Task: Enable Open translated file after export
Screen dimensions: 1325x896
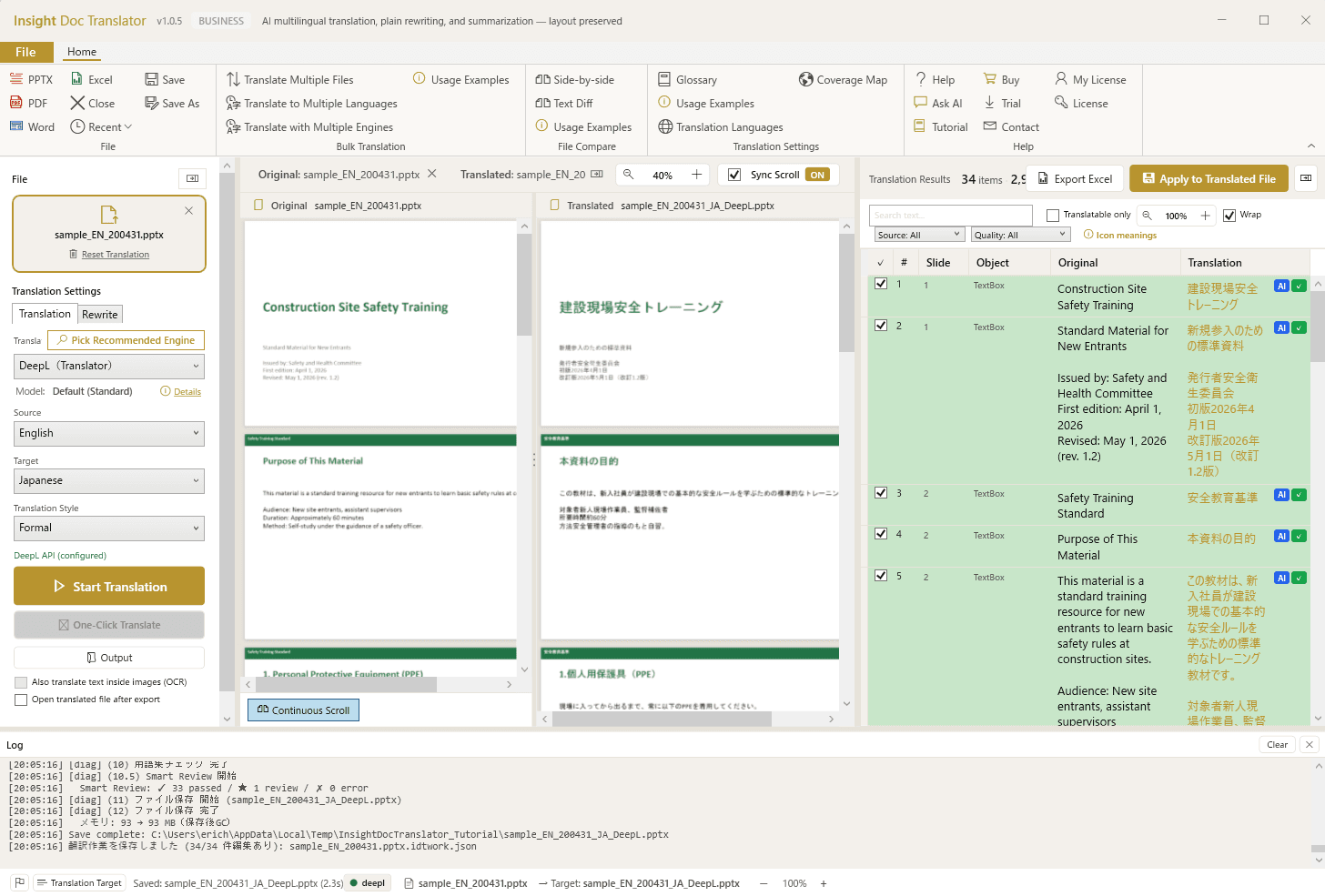Action: coord(21,700)
